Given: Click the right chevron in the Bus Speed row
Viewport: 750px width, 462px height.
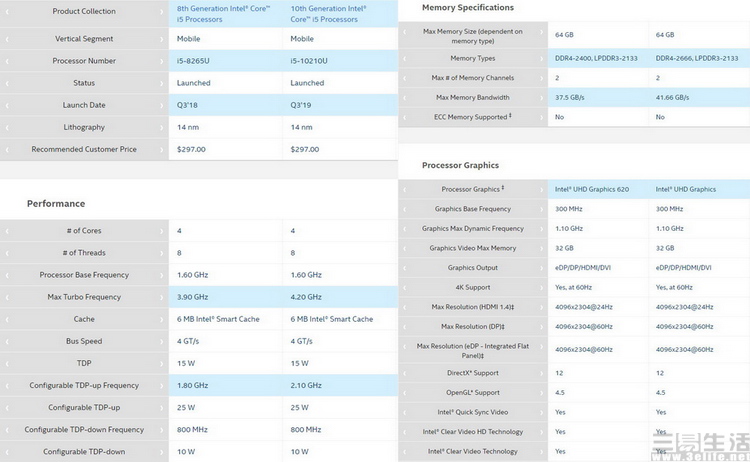Looking at the screenshot, I should pos(161,341).
